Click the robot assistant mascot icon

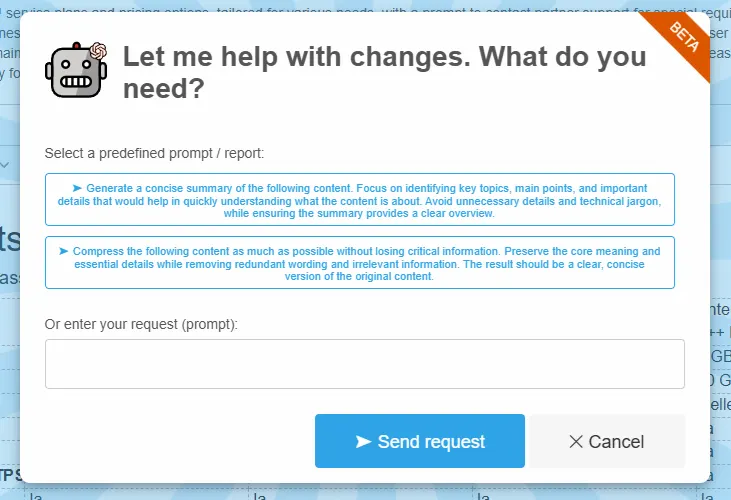(x=76, y=70)
